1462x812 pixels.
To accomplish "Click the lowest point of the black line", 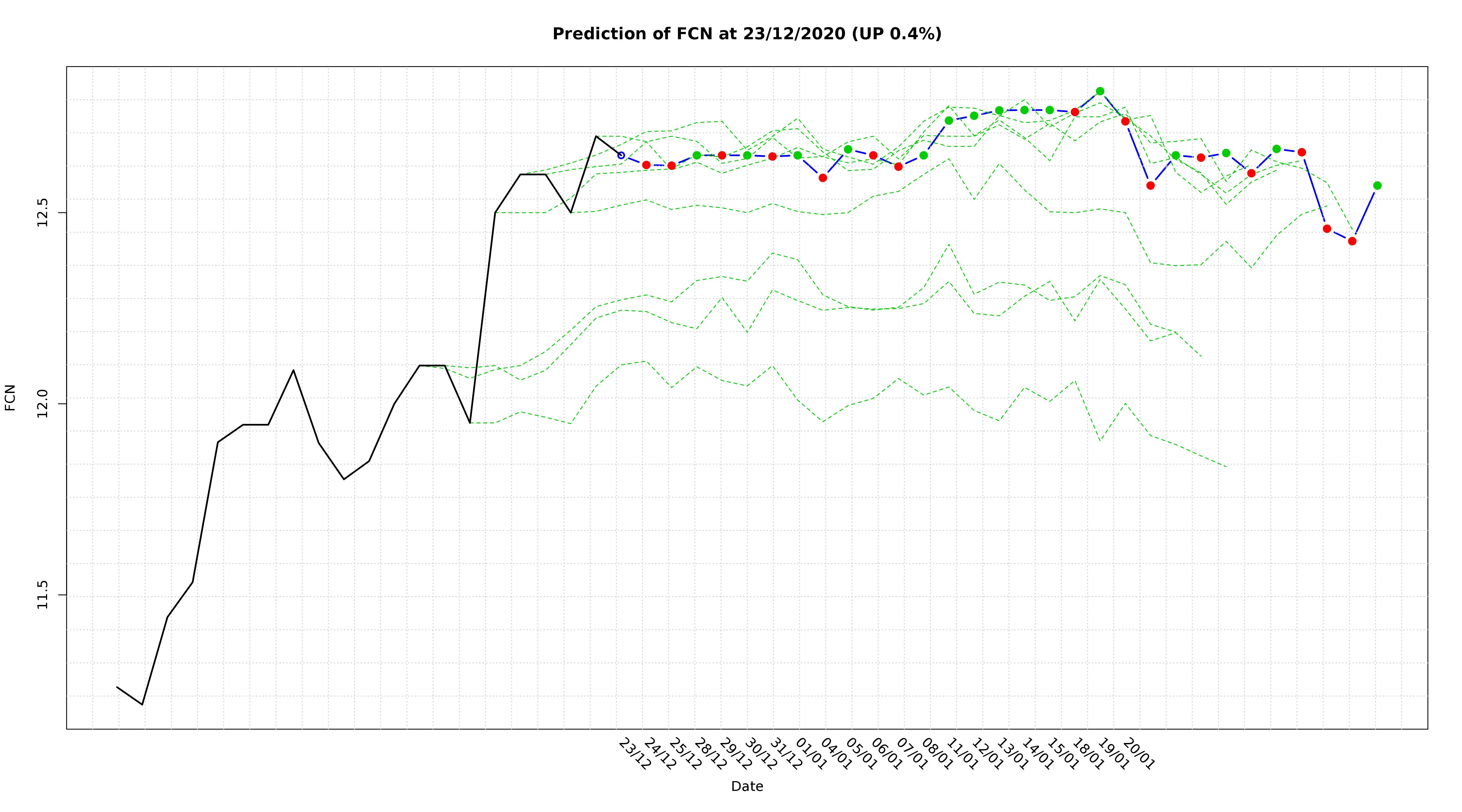I will (142, 704).
